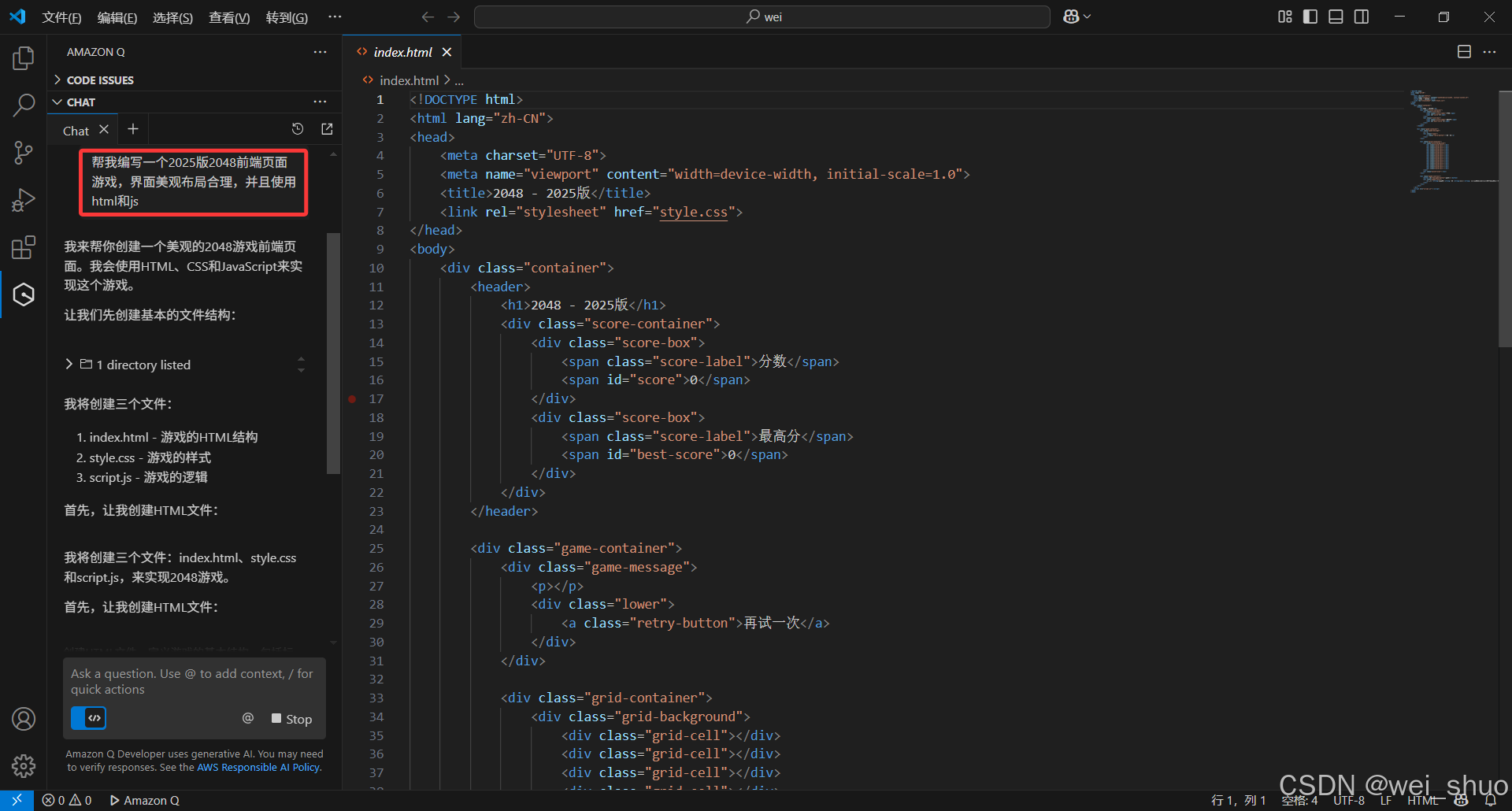
Task: Split the editor layout
Action: click(1464, 52)
